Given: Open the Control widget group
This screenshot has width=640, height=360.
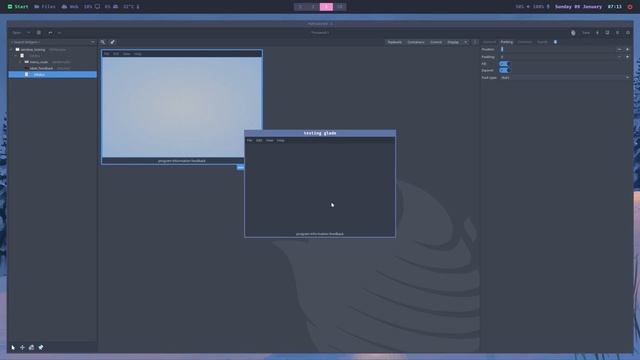Looking at the screenshot, I should coord(436,42).
